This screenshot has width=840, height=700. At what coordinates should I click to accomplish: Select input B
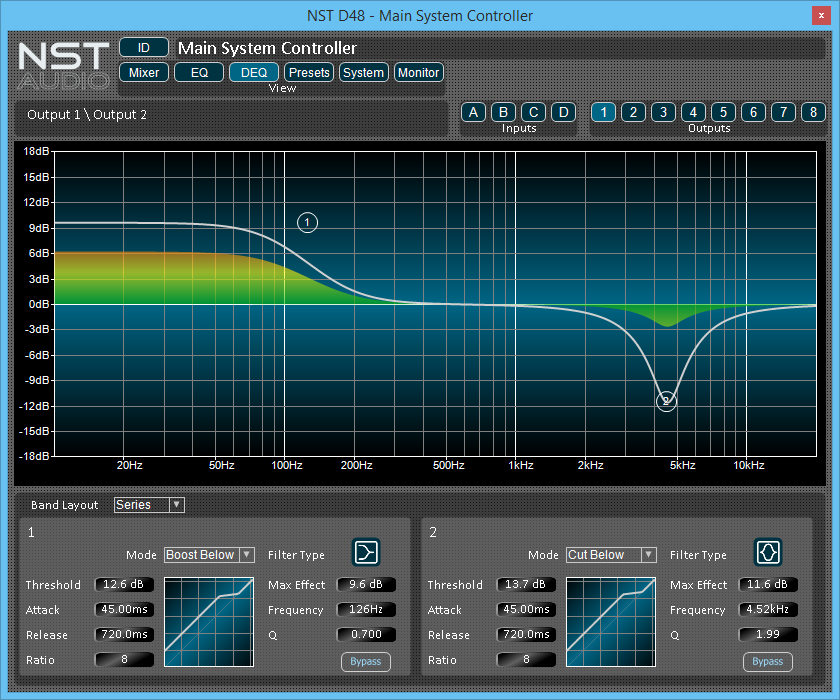point(504,112)
